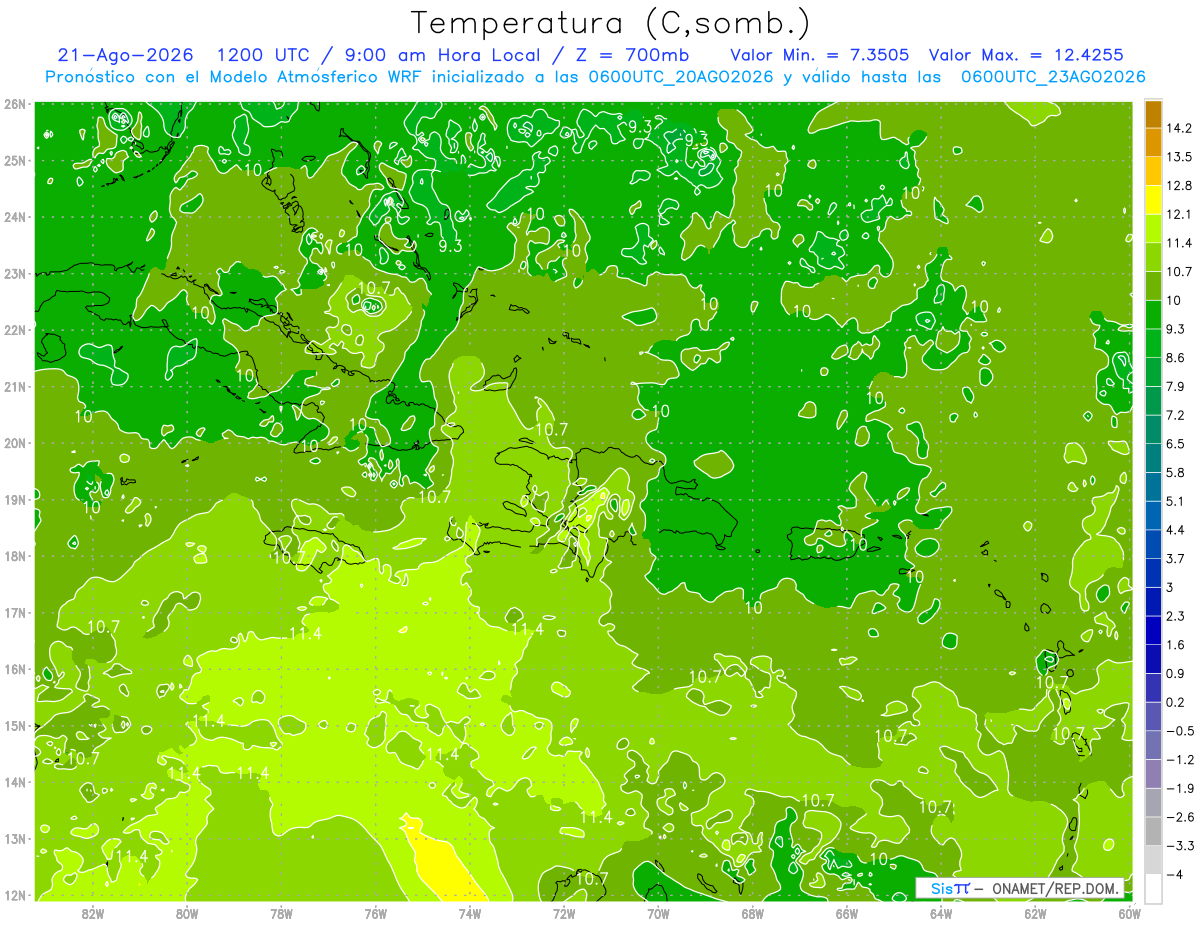Image resolution: width=1200 pixels, height=927 pixels.
Task: Click the '12N' latitude axis label
Action: pos(15,895)
